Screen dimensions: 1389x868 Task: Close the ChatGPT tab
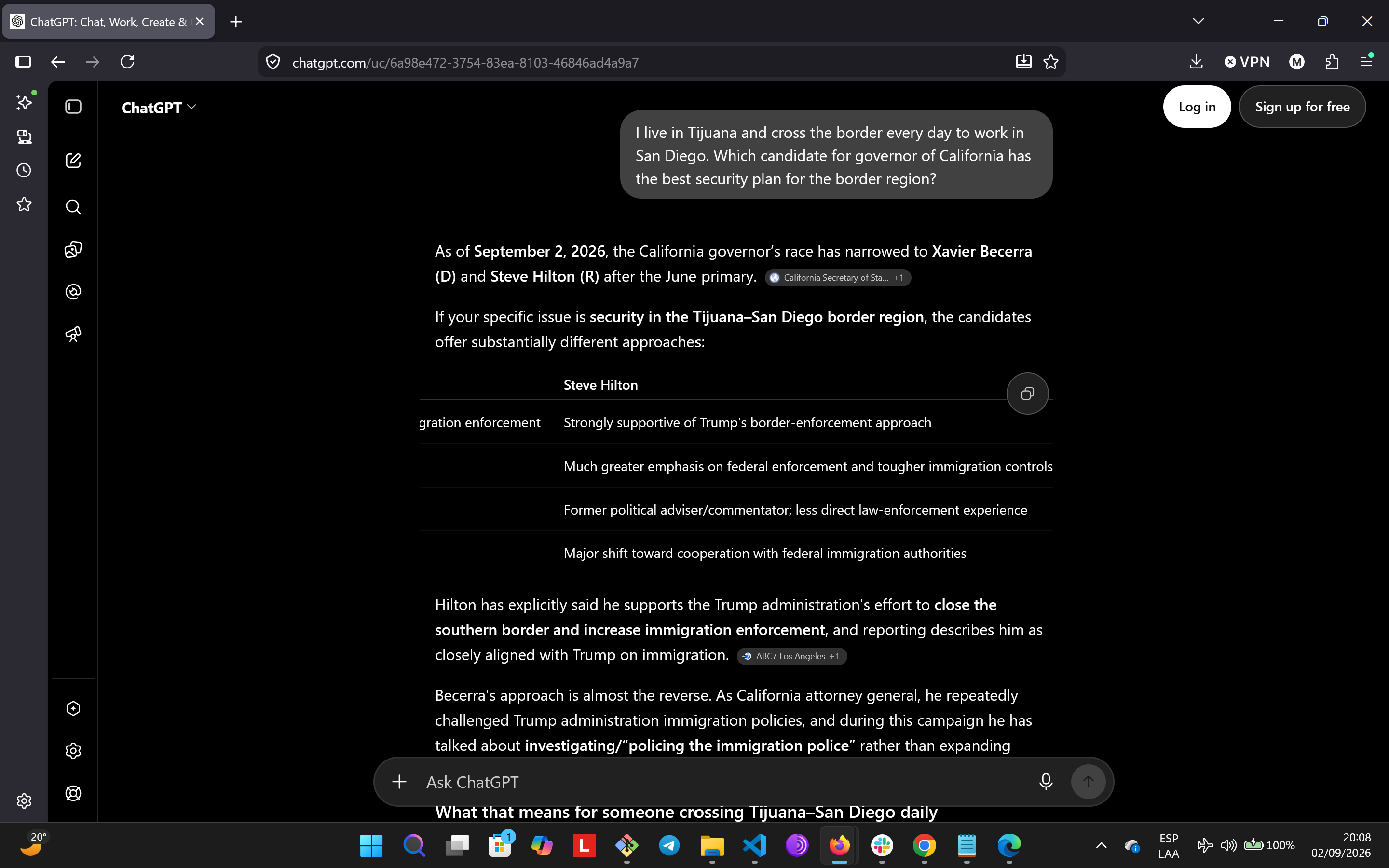click(x=200, y=22)
